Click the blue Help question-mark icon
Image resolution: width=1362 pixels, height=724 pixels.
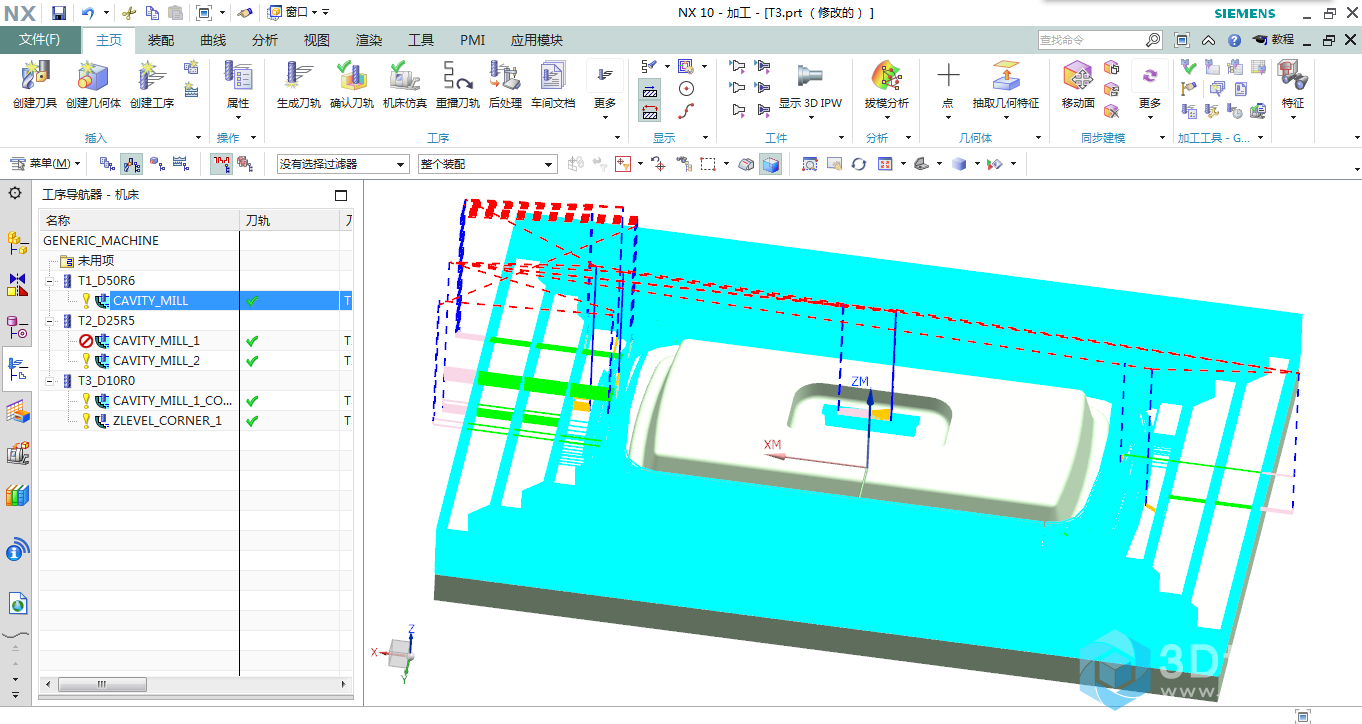click(1234, 40)
